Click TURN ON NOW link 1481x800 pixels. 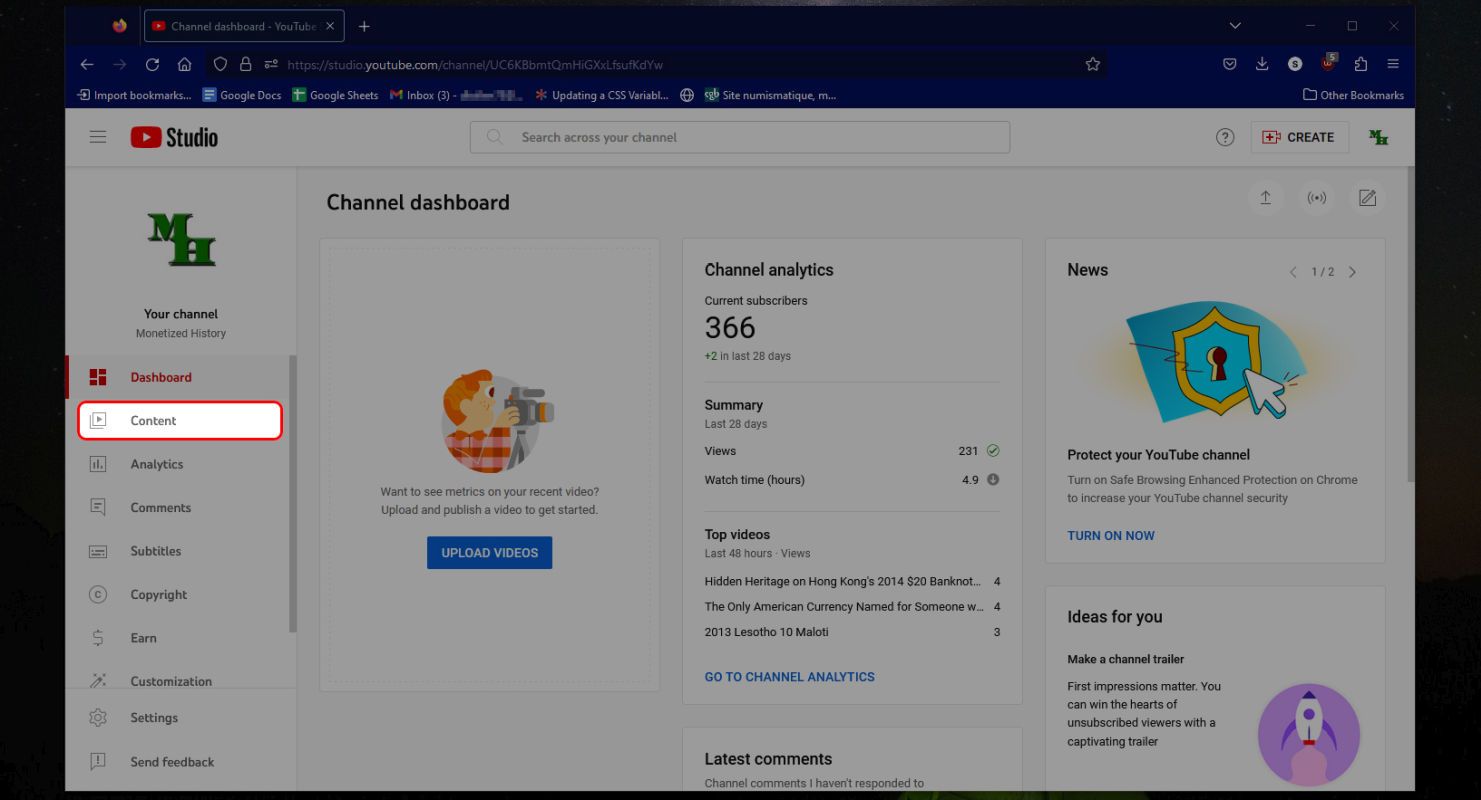(x=1110, y=536)
